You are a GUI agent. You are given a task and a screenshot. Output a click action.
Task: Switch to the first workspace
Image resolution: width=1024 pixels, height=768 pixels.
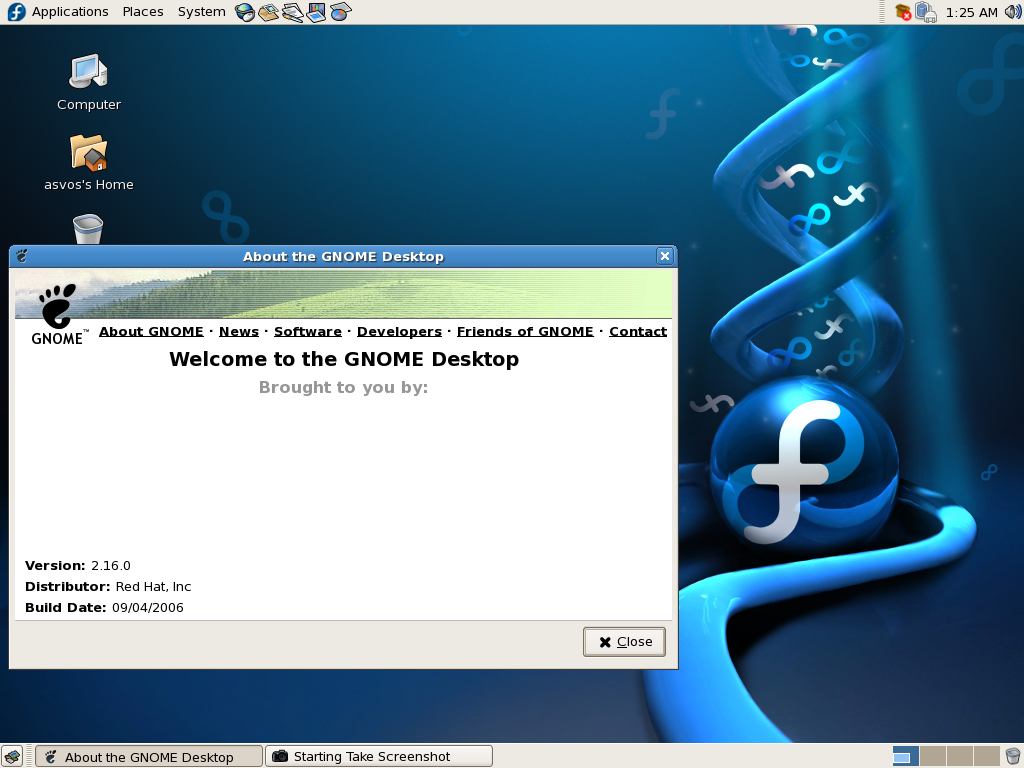[905, 756]
